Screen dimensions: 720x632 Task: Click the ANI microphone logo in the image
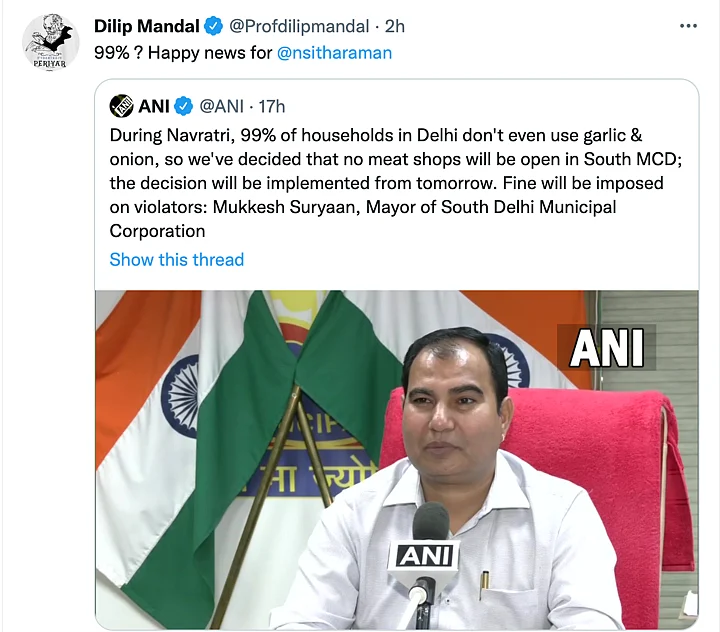(x=424, y=556)
